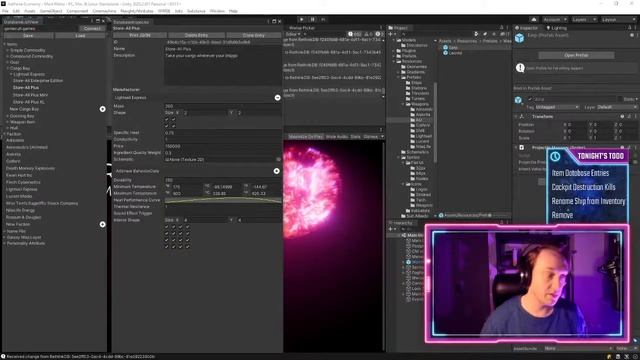The image size is (640, 360).
Task: Toggle Mute Audio in Game view
Action: tap(337, 136)
